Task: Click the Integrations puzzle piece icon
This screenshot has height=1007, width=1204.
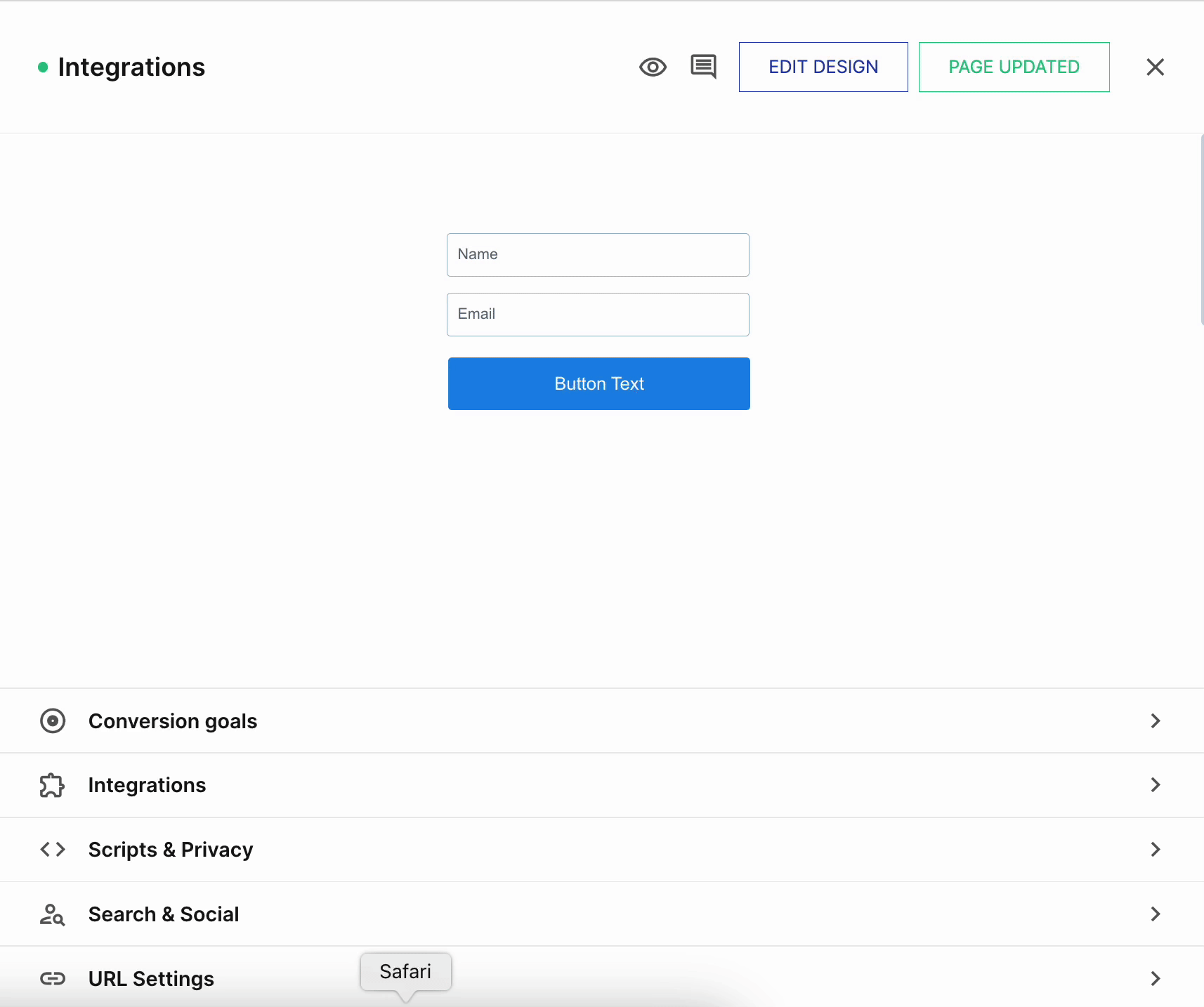Action: pyautogui.click(x=53, y=785)
